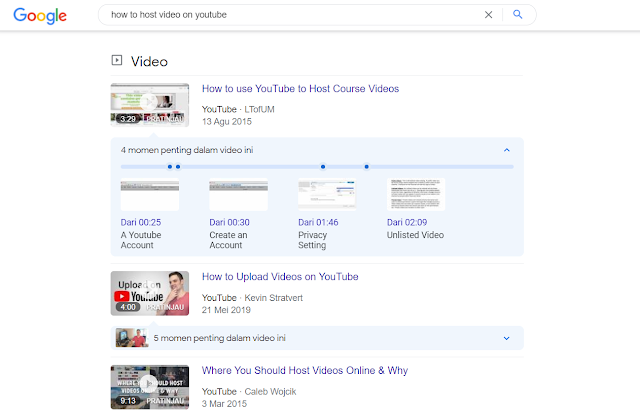Jump to the second timeline dot at 00:30
The width and height of the screenshot is (640, 414).
point(178,167)
